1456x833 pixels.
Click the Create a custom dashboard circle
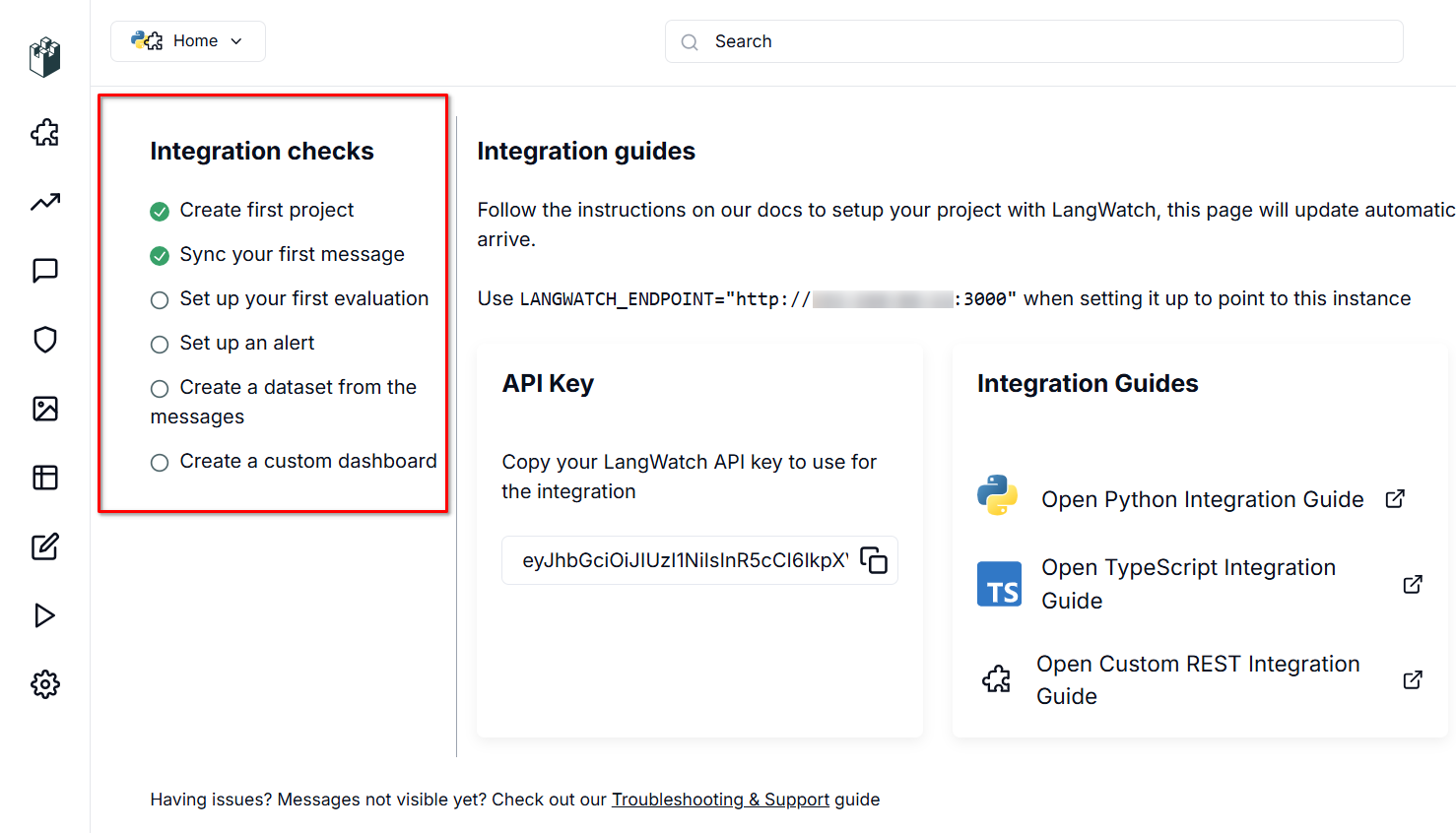click(160, 463)
